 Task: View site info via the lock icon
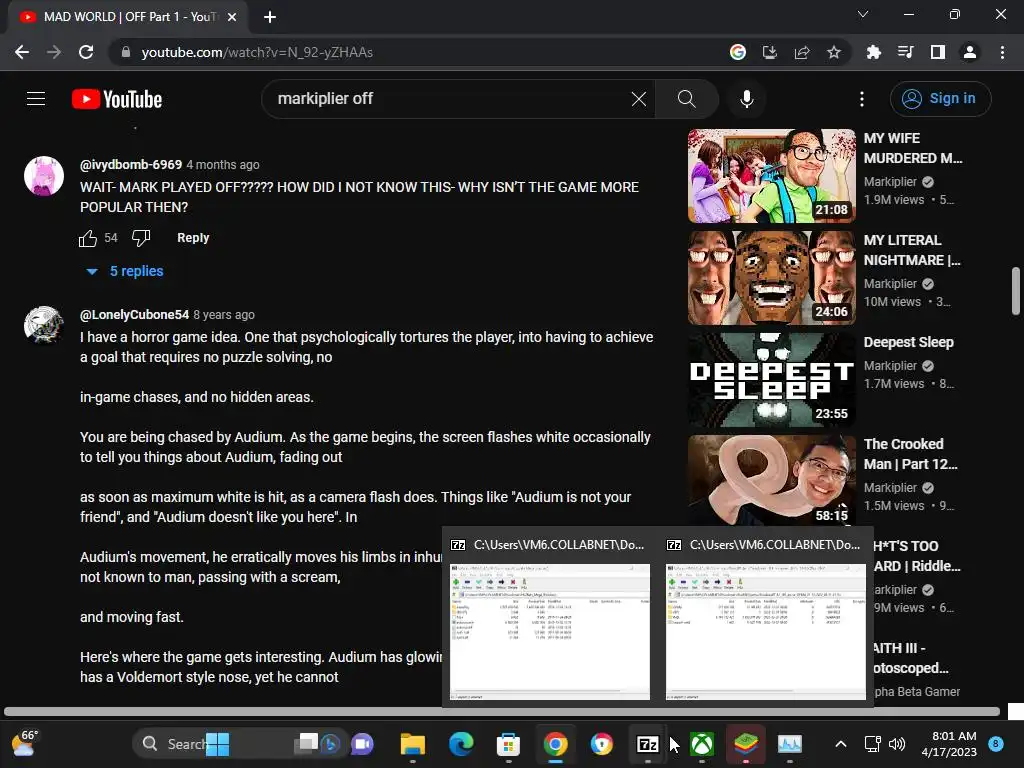coord(126,52)
